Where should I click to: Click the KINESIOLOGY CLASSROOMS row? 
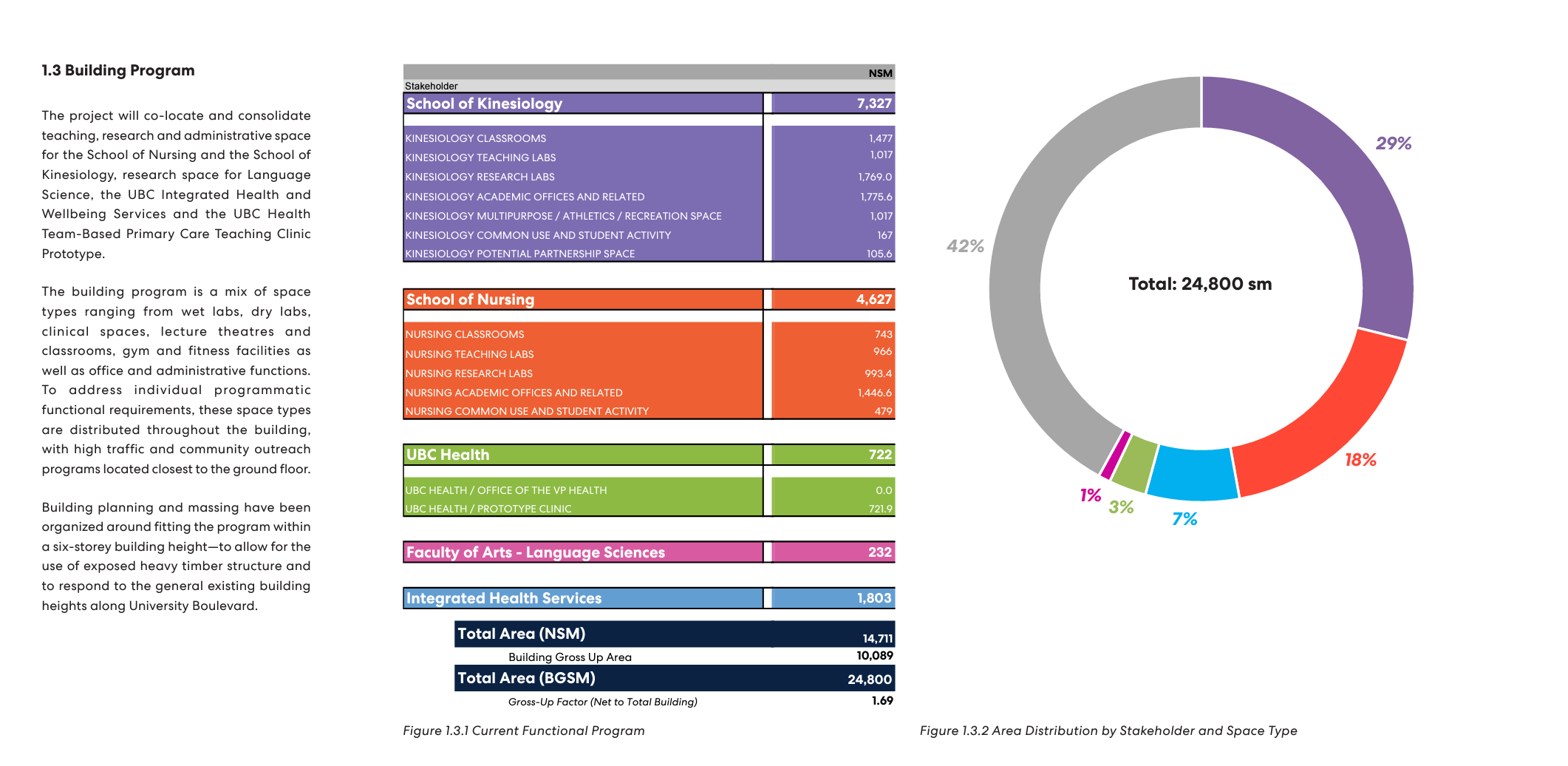(649, 138)
